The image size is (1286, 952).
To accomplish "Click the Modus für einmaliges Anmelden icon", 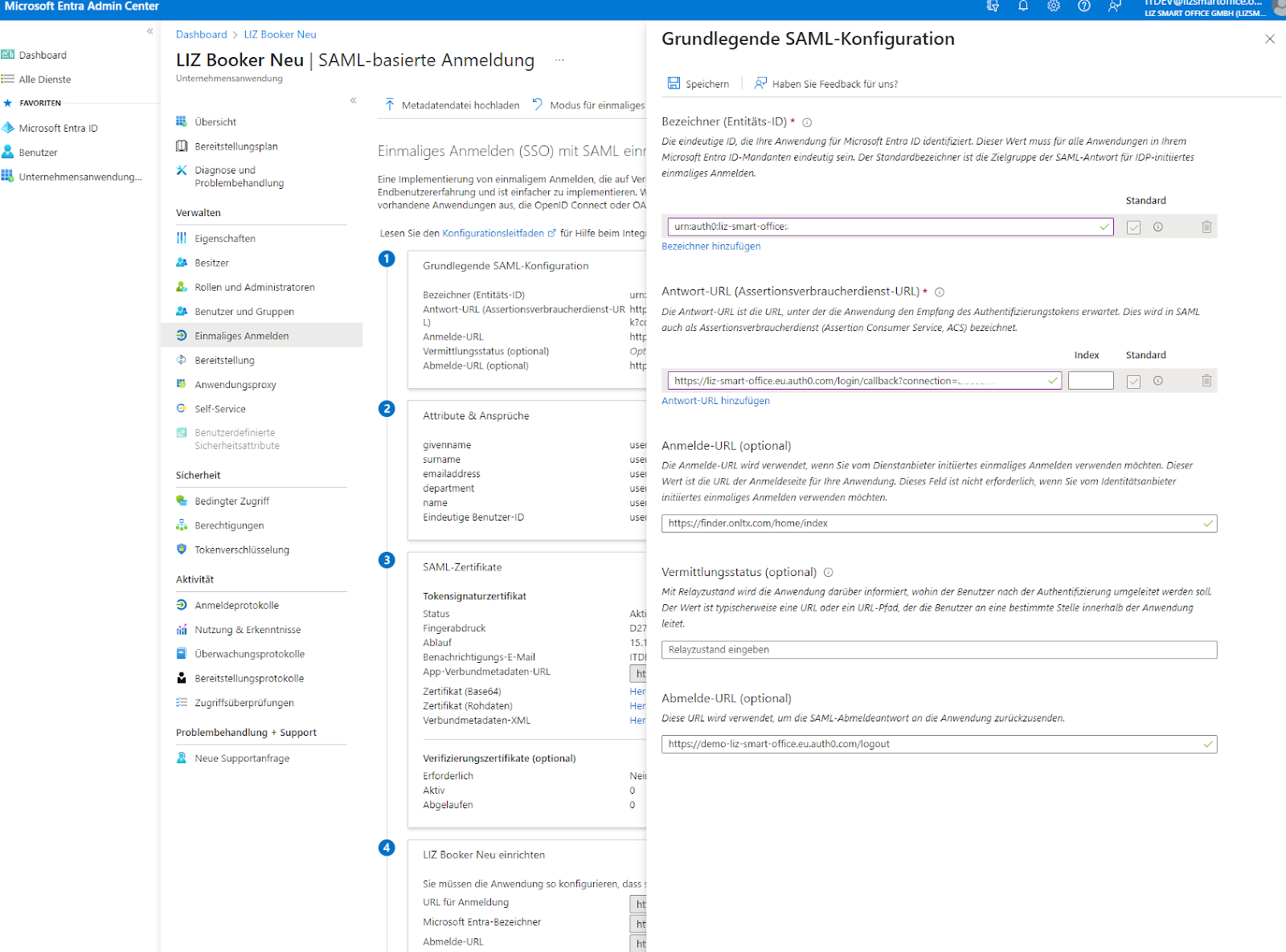I will tap(538, 105).
